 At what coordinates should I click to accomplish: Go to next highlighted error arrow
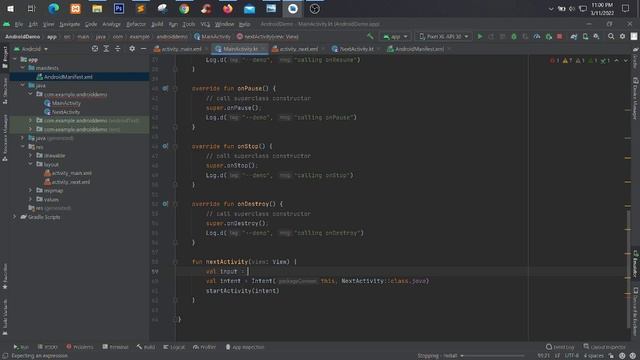coord(626,60)
